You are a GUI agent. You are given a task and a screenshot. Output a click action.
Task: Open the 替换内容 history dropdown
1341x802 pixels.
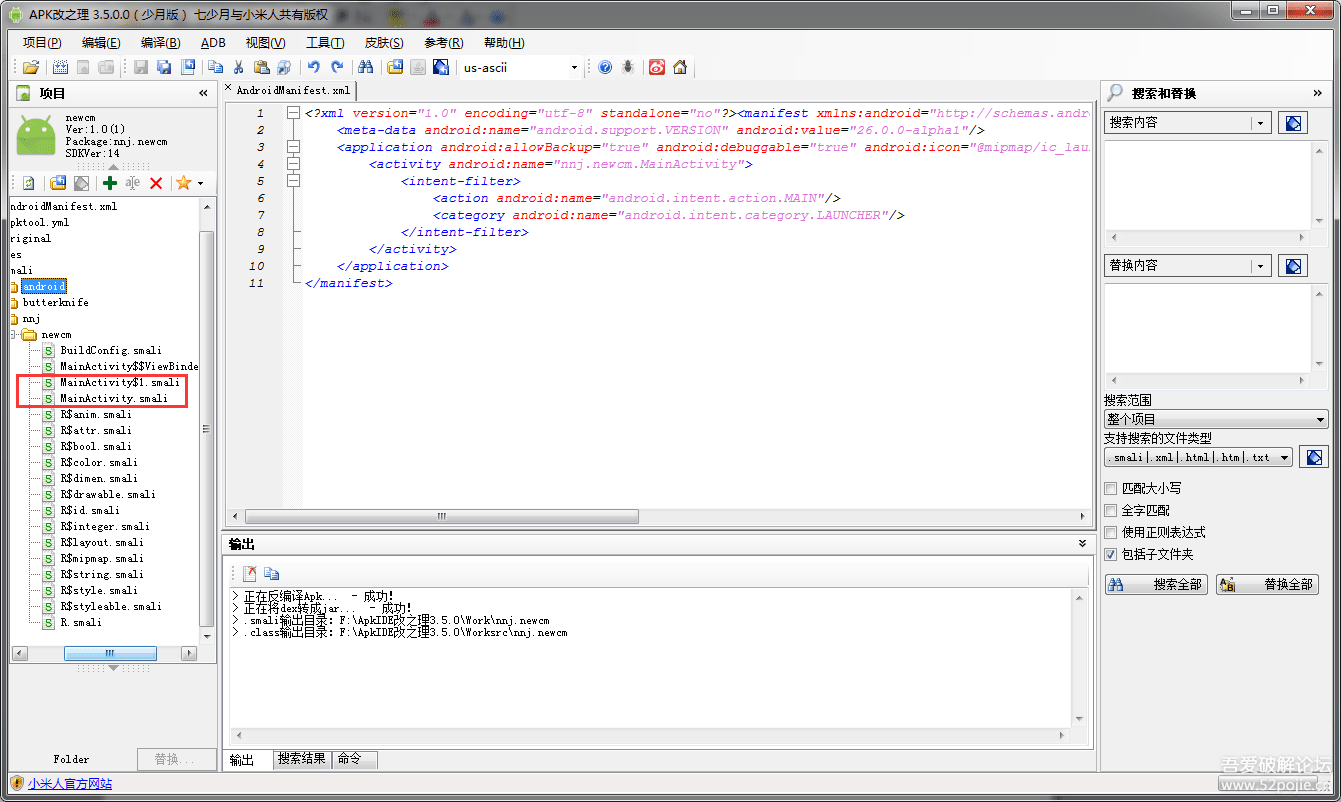[x=1260, y=266]
